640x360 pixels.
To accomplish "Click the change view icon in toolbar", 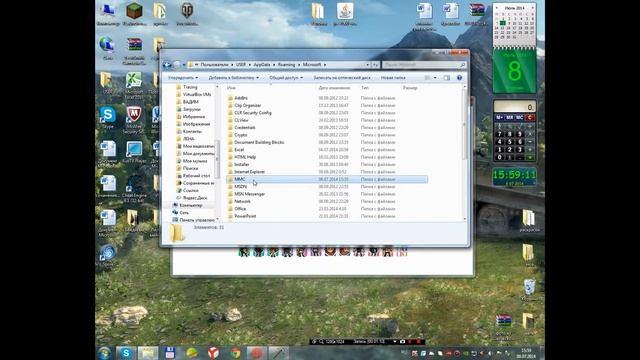I will (x=427, y=78).
